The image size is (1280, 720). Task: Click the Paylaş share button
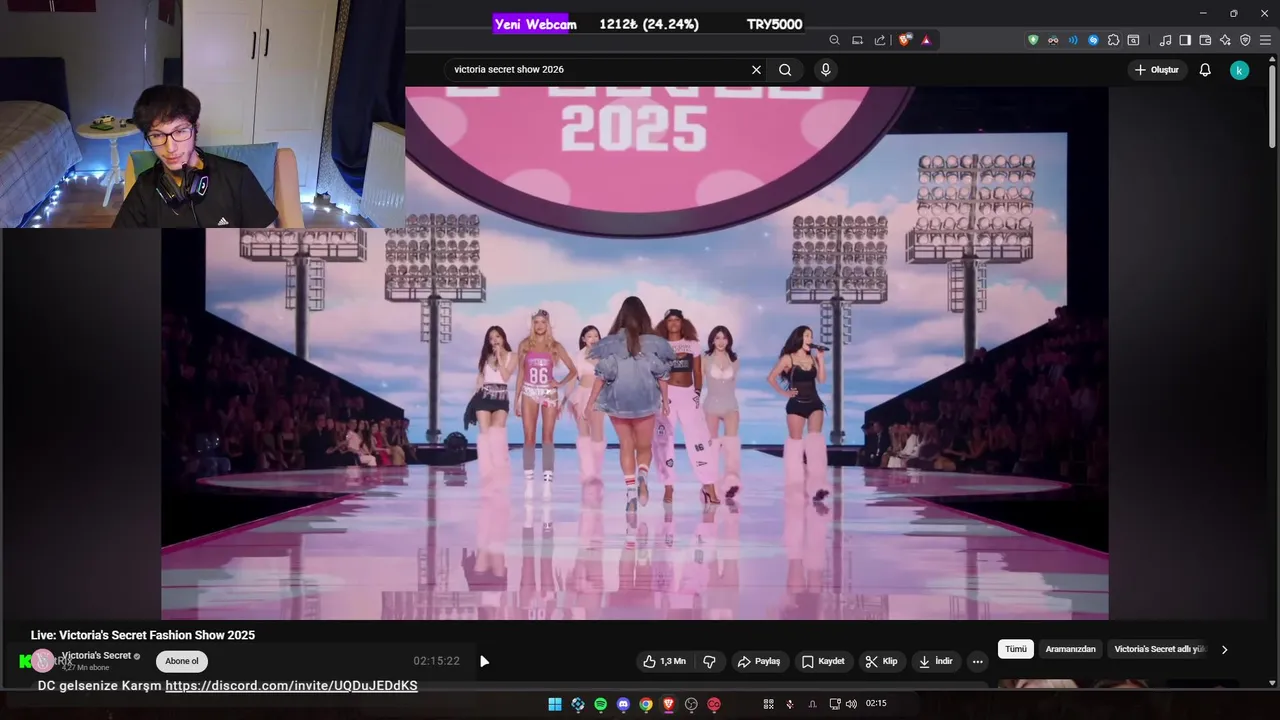[759, 661]
